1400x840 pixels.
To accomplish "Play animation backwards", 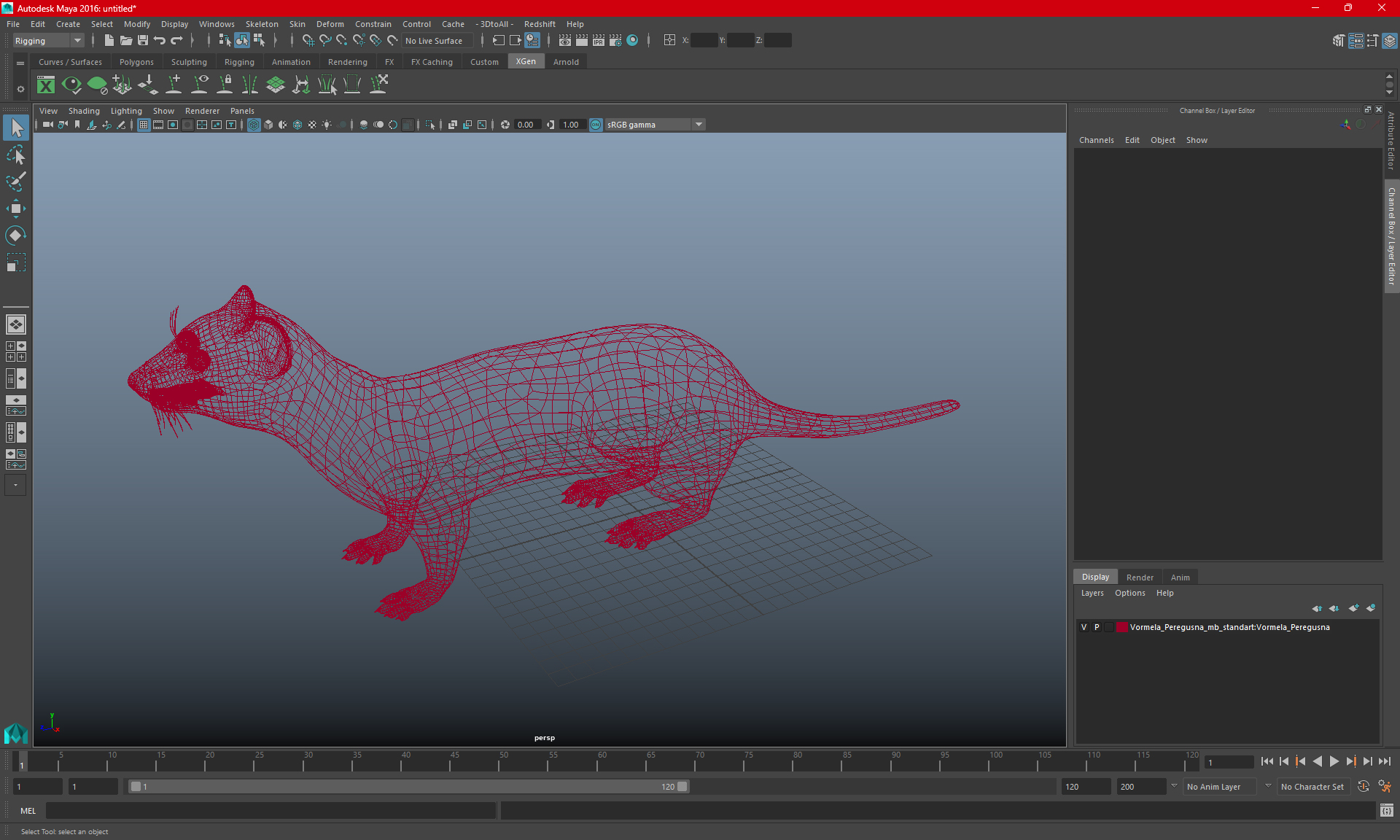I will pyautogui.click(x=1317, y=761).
